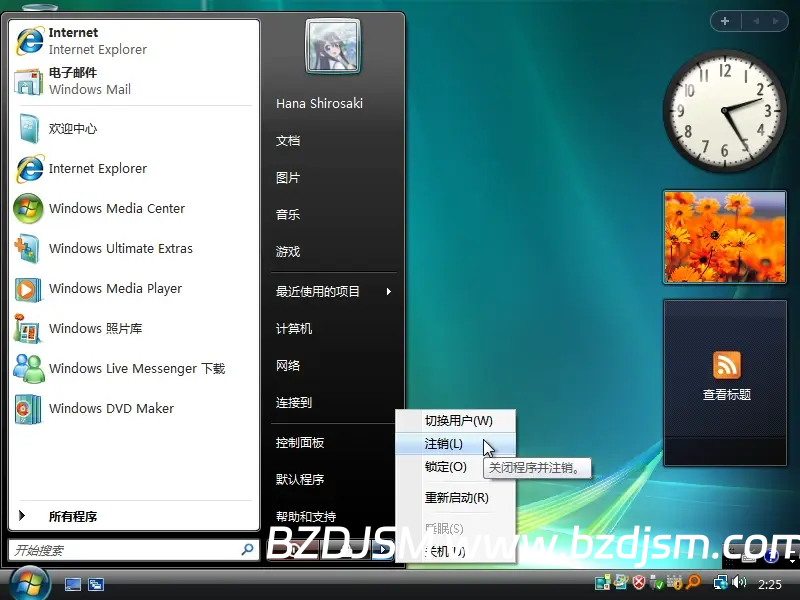Click the orange flowers slideshow gadget
Viewport: 800px width, 600px height.
(x=724, y=237)
